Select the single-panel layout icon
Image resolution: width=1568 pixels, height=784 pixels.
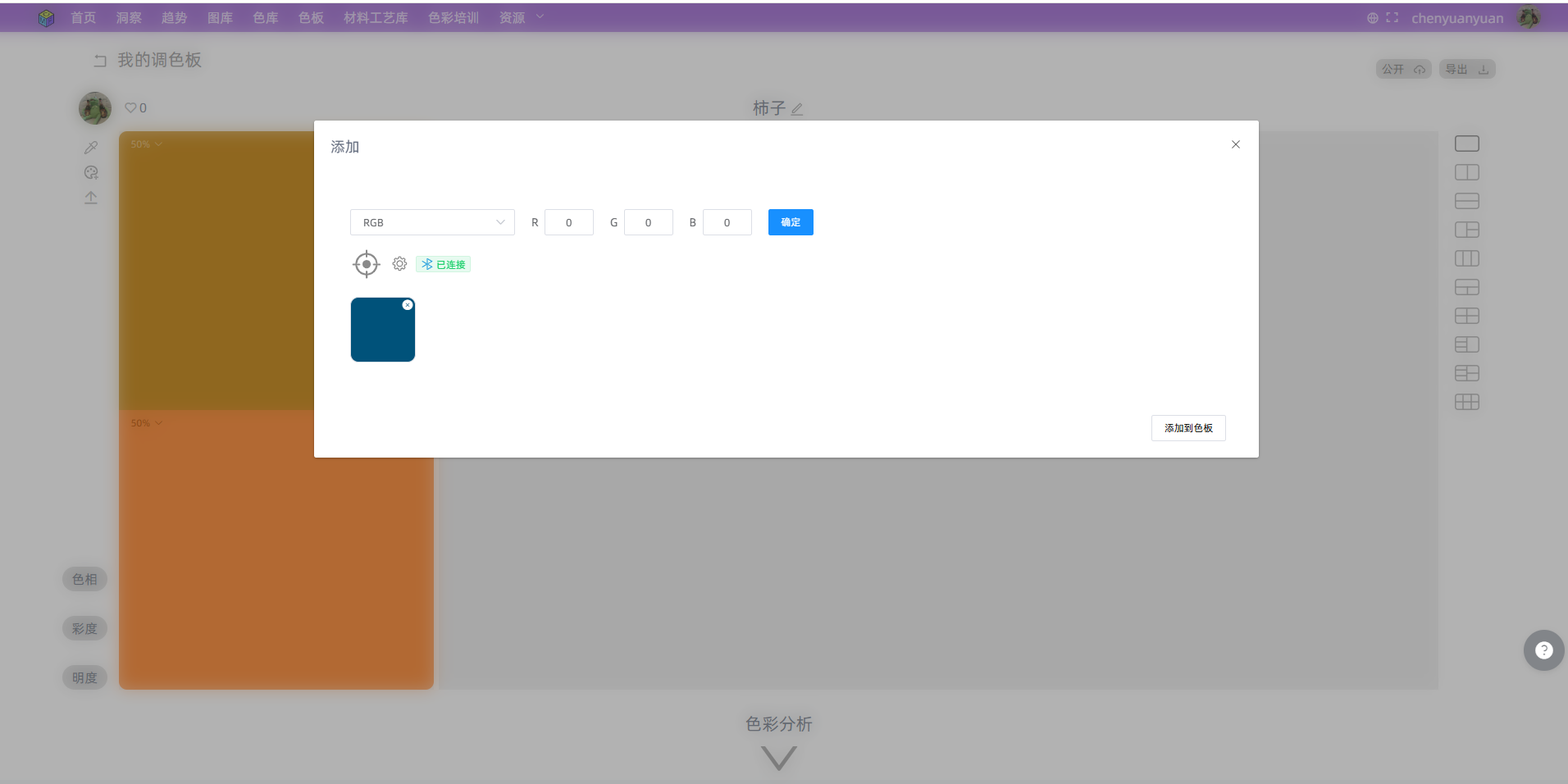1466,144
